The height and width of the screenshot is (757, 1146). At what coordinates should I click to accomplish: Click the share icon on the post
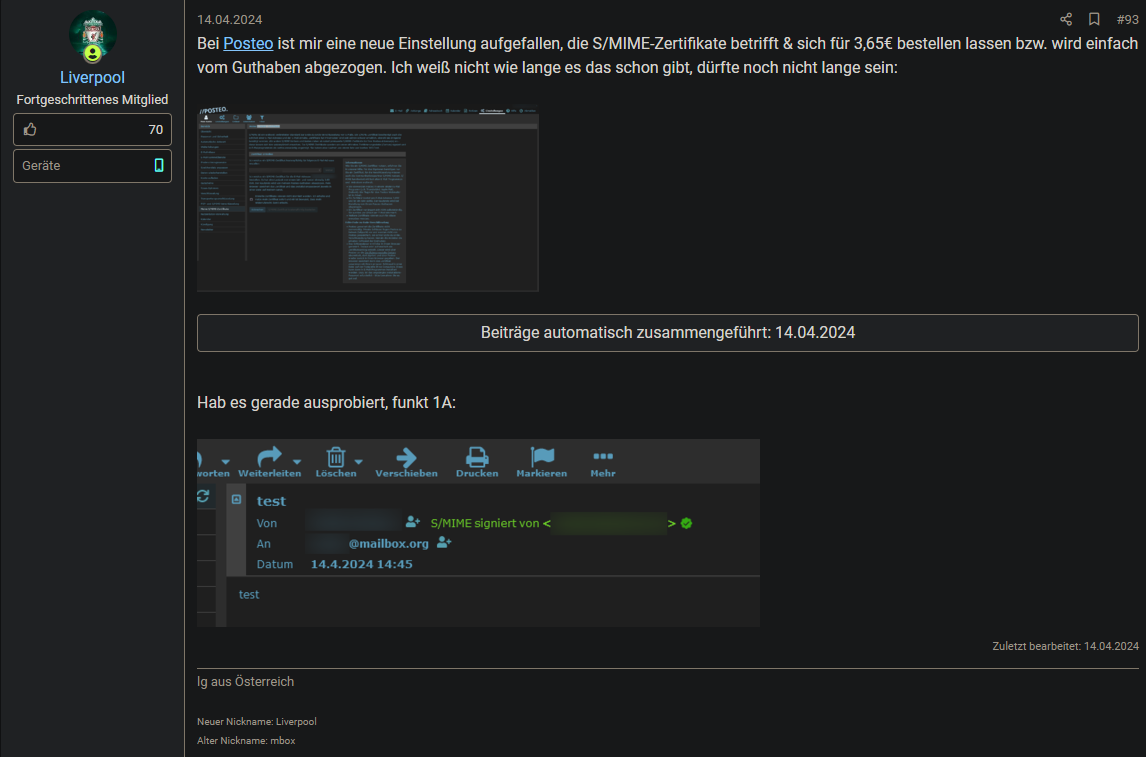tap(1066, 19)
